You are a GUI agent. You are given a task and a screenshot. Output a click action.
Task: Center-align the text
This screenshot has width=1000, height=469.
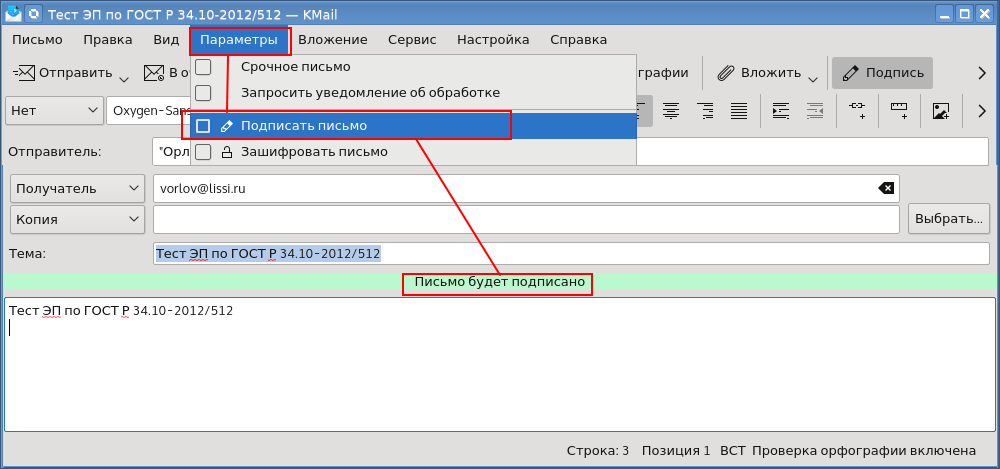coord(670,110)
